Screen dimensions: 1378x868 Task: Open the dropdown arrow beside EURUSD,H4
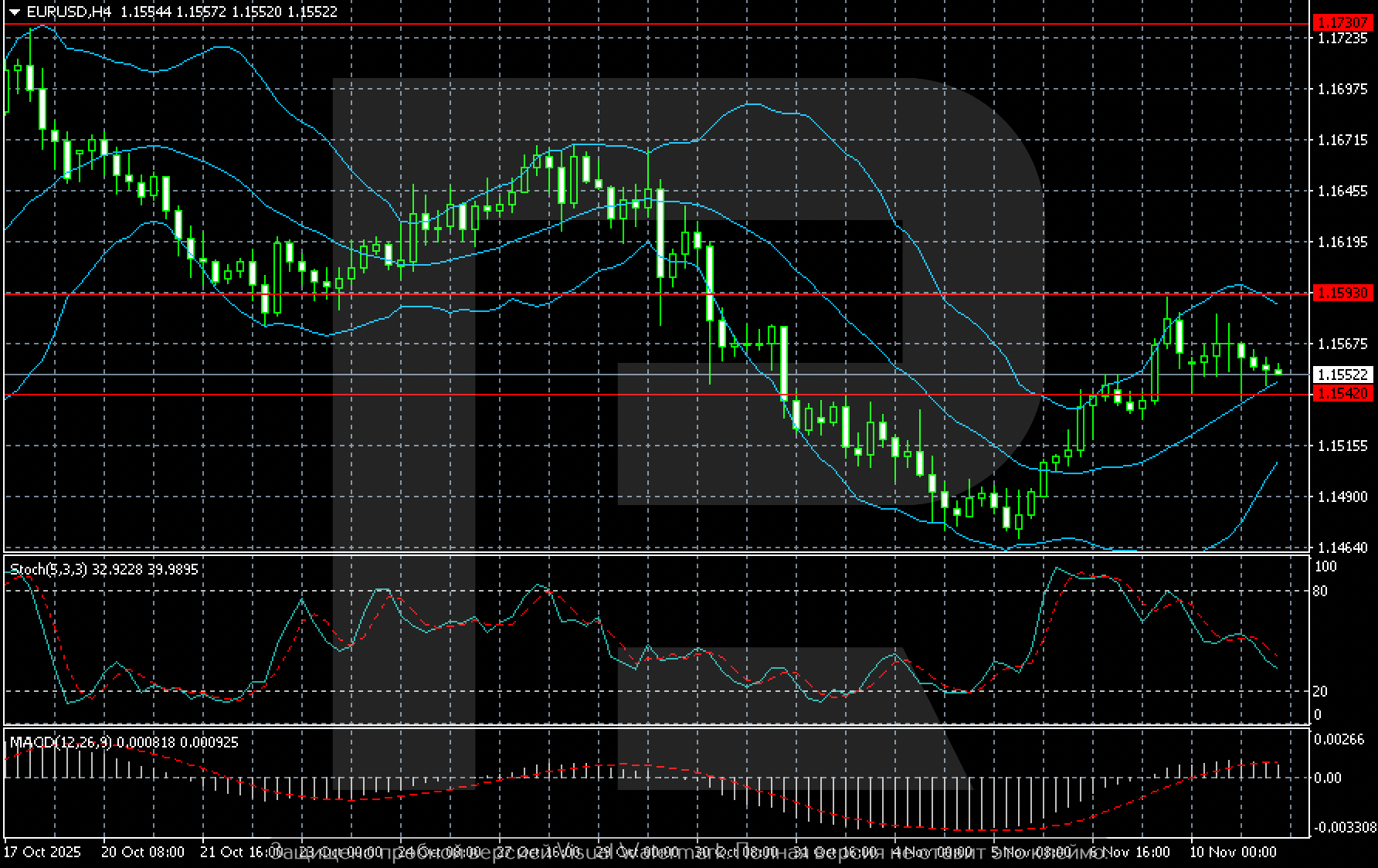14,12
